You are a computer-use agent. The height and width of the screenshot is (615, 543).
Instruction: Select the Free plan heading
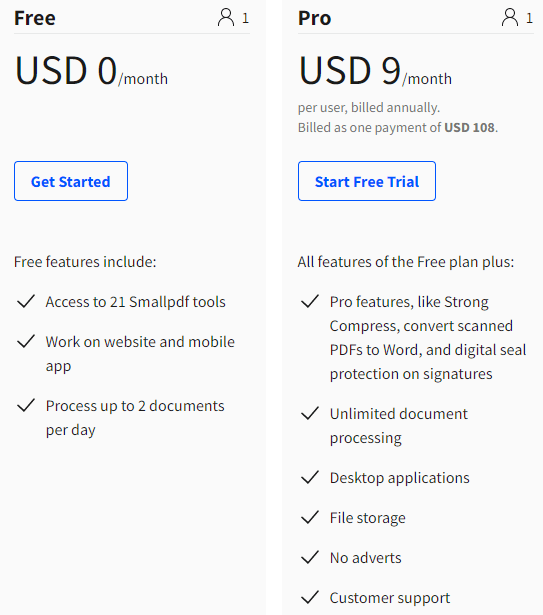pyautogui.click(x=35, y=18)
